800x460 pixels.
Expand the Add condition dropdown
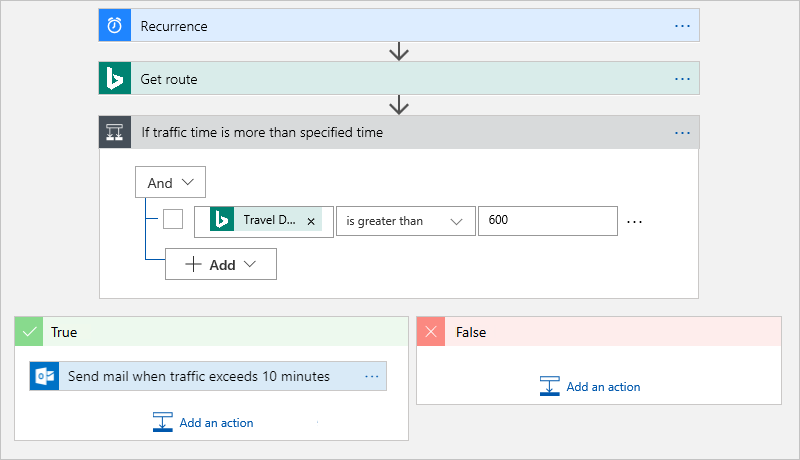point(221,264)
